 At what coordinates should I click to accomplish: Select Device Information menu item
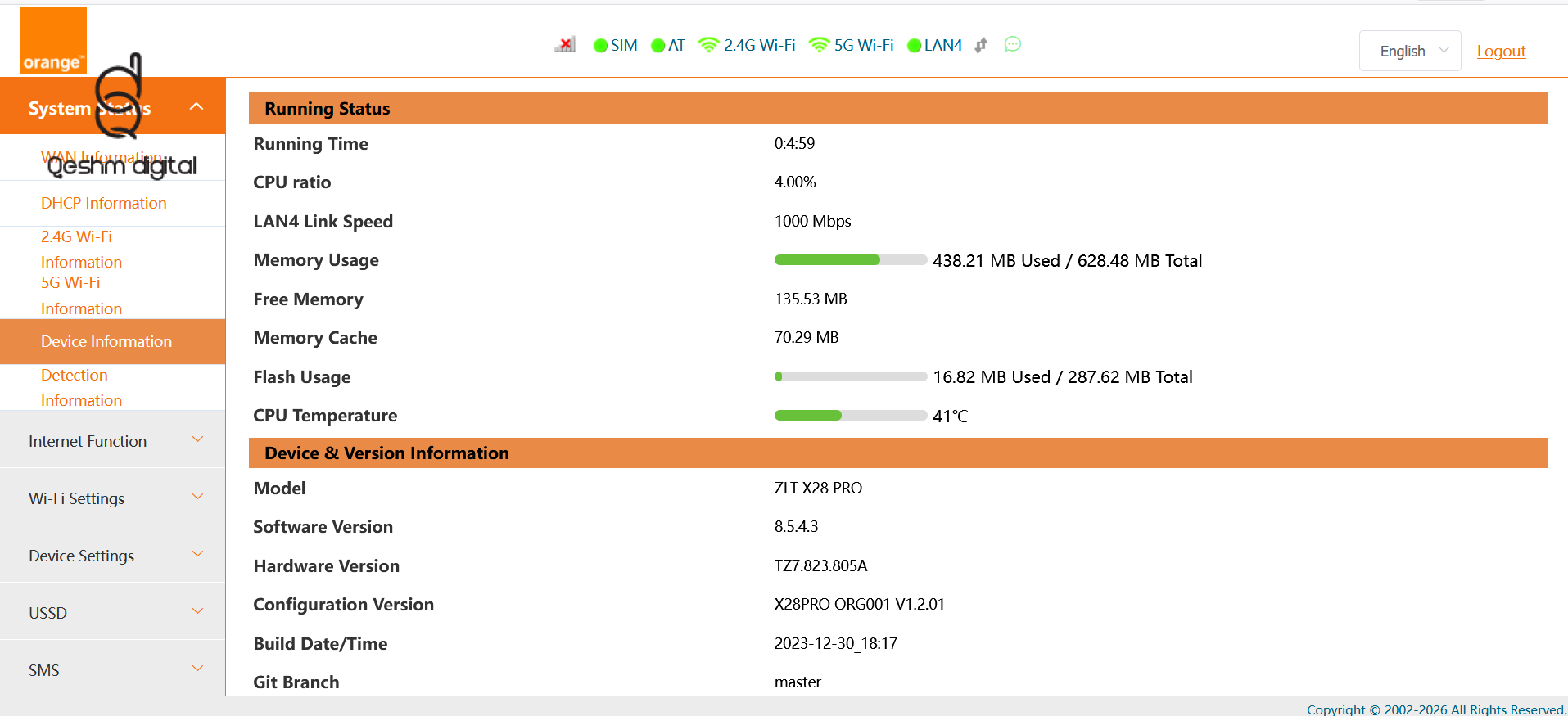click(113, 341)
